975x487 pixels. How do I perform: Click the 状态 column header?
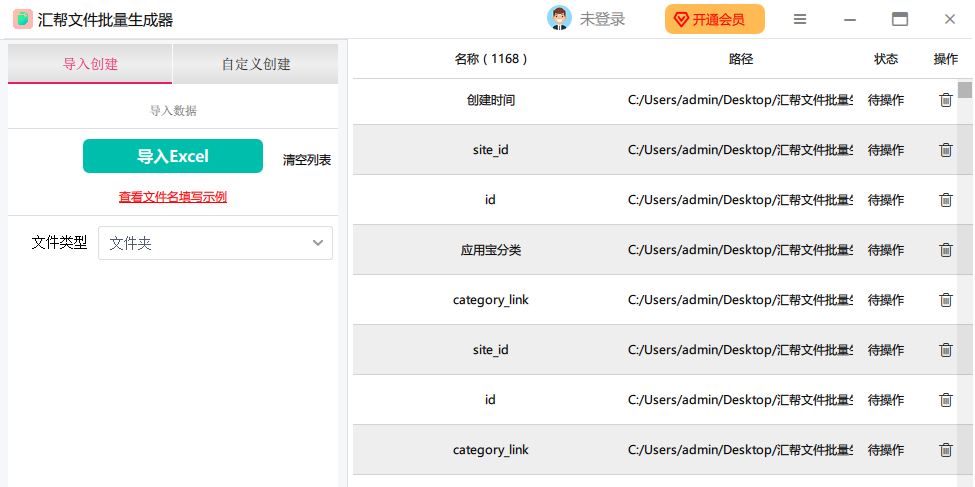coord(886,59)
